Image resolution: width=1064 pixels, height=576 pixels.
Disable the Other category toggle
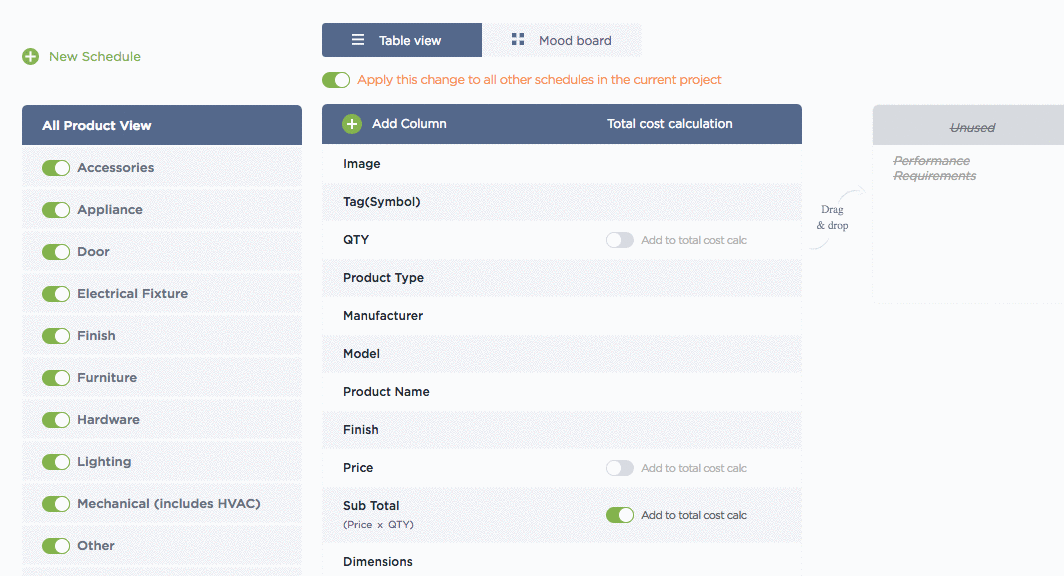pos(56,546)
